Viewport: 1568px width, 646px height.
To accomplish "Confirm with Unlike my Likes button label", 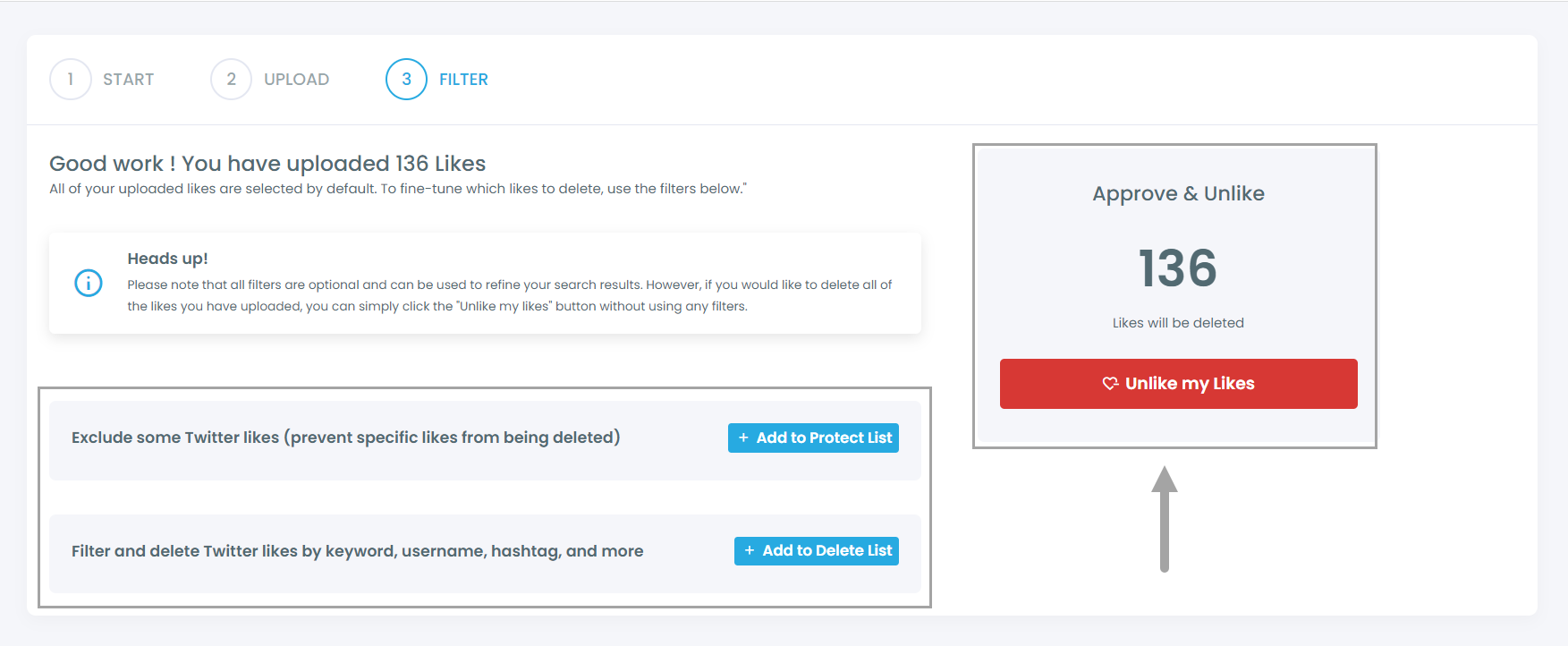I will (1190, 384).
